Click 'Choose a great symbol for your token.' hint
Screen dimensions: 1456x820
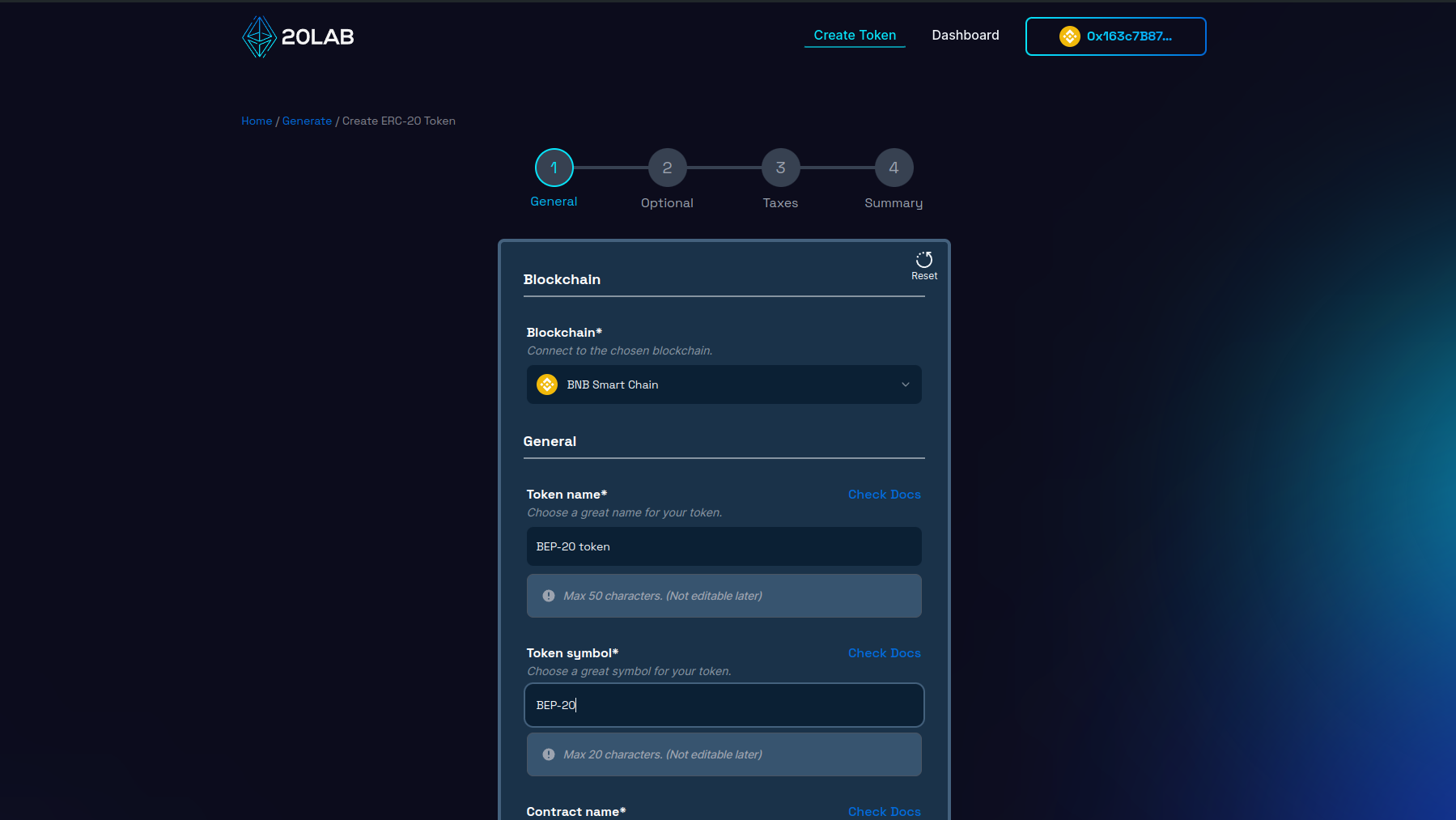pos(629,671)
